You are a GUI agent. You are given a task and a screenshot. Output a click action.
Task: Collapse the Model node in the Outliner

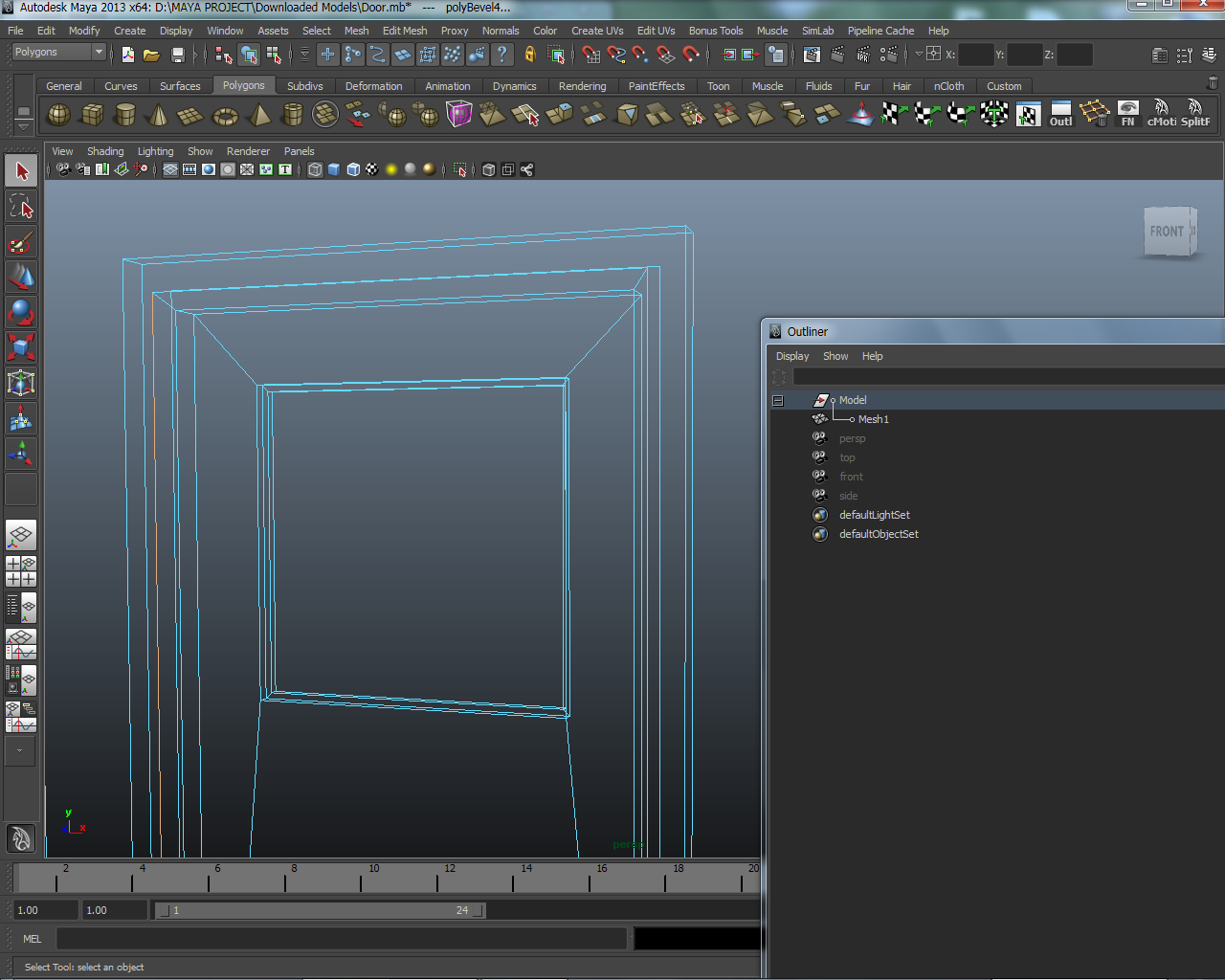tap(778, 400)
